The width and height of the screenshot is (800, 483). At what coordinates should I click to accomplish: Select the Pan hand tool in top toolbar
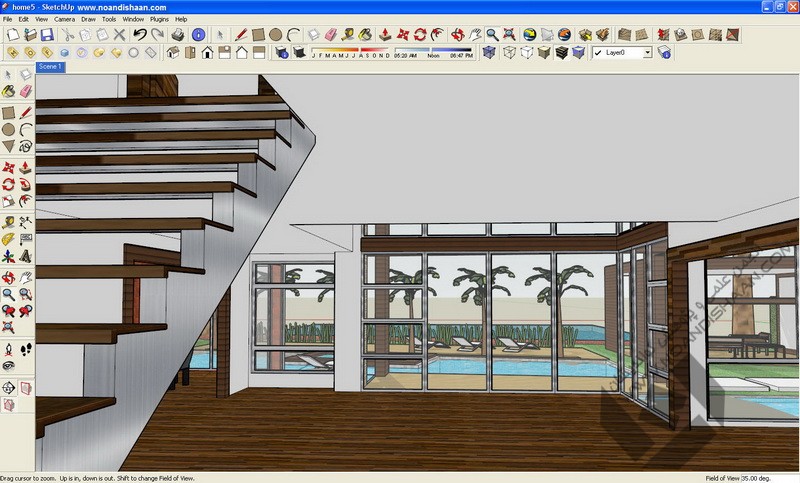(x=476, y=34)
